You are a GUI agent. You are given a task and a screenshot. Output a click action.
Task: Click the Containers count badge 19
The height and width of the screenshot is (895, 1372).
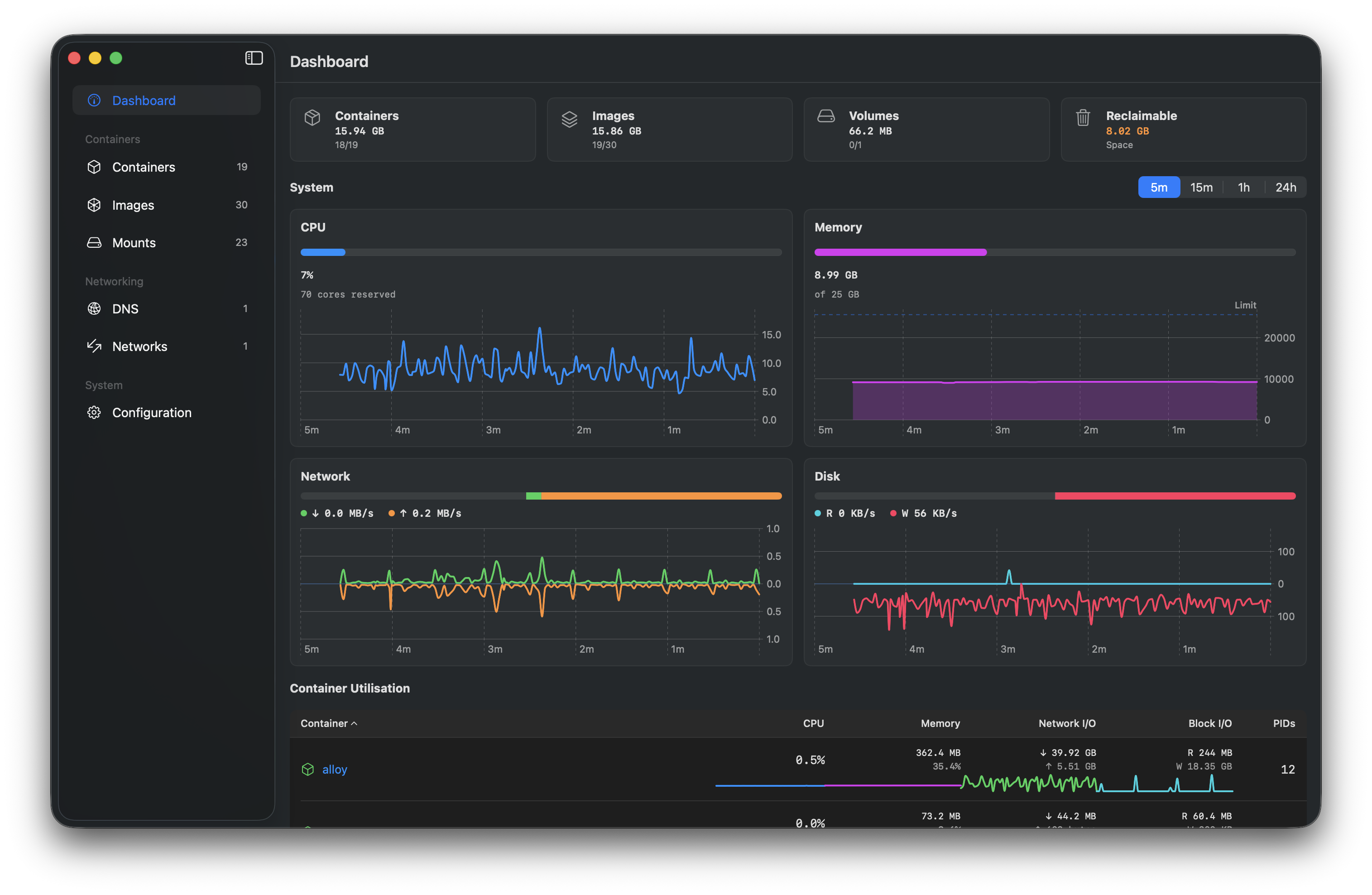pyautogui.click(x=242, y=167)
